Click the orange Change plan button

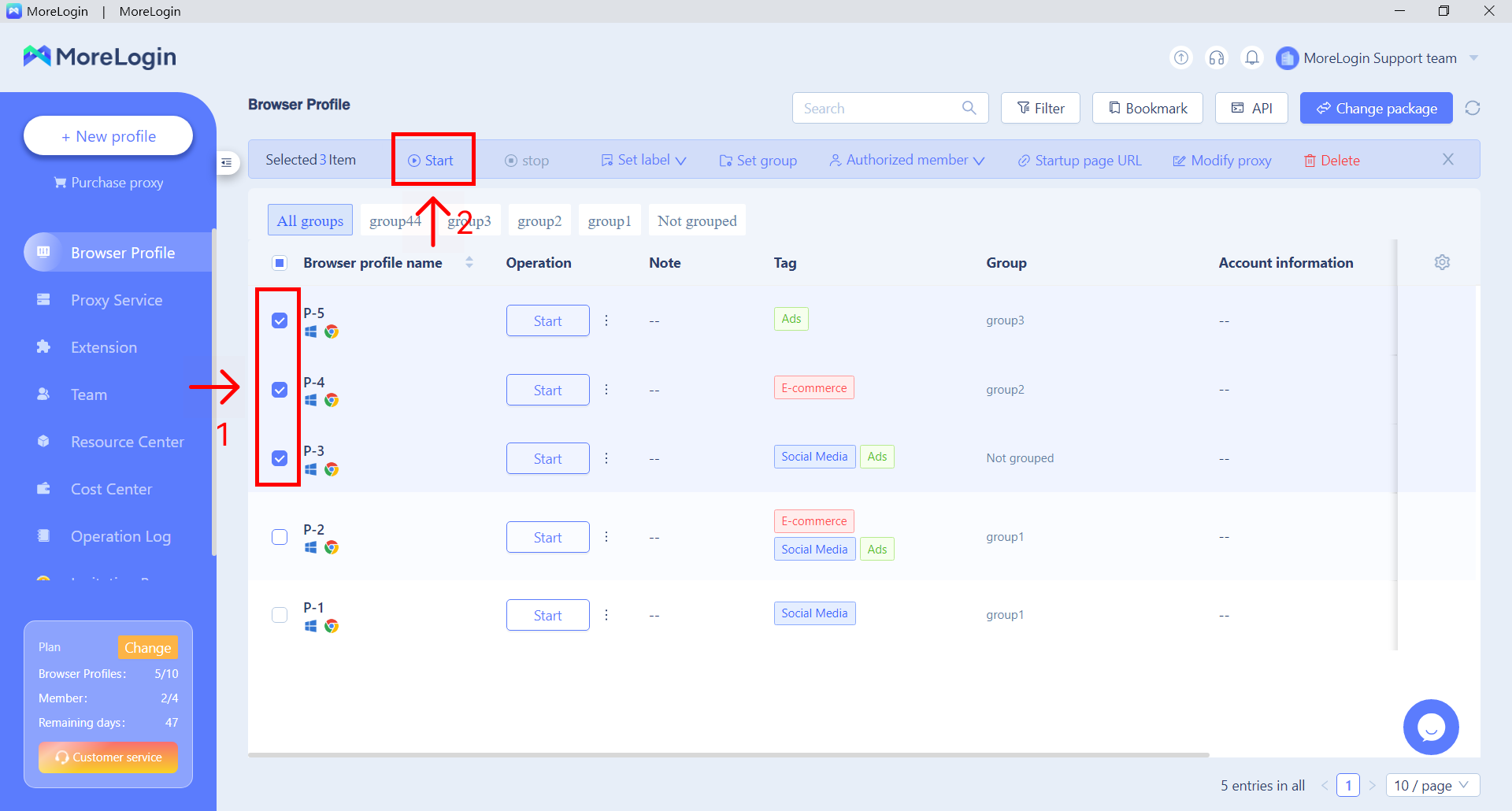click(147, 647)
